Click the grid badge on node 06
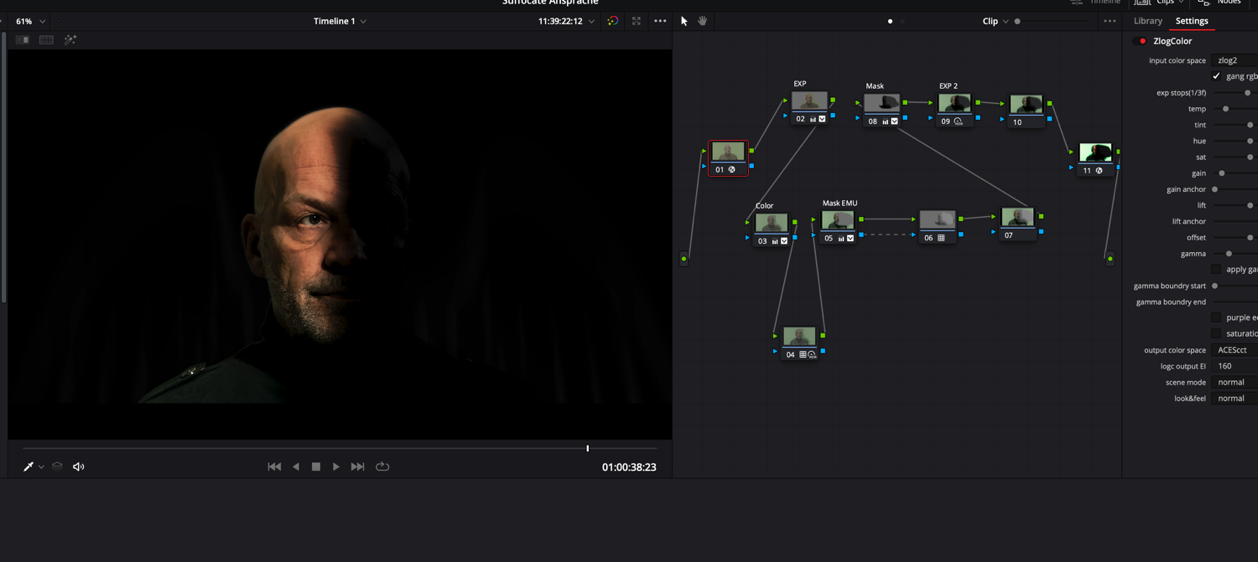The height and width of the screenshot is (562, 1258). point(941,238)
